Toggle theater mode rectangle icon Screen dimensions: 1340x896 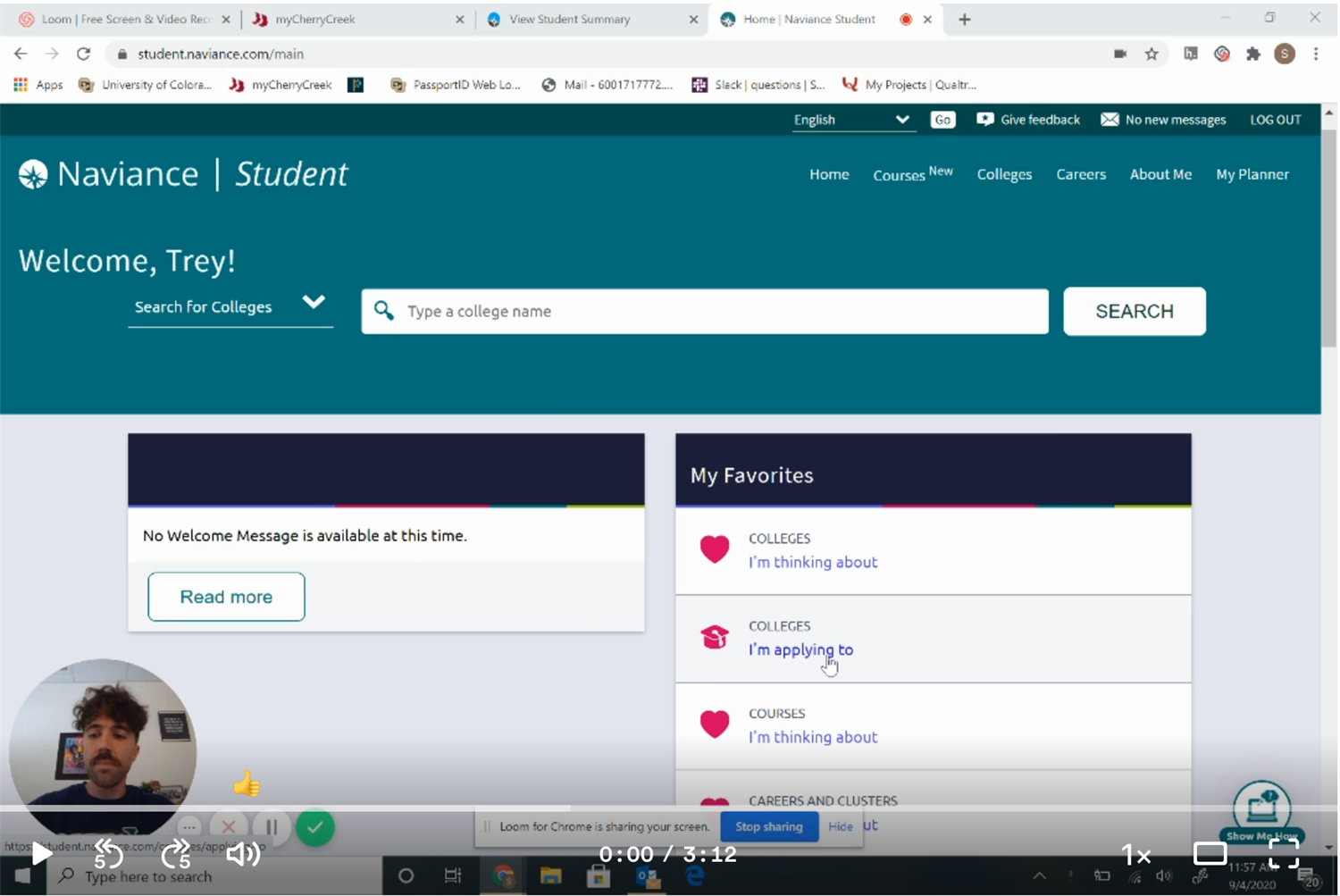click(1210, 854)
